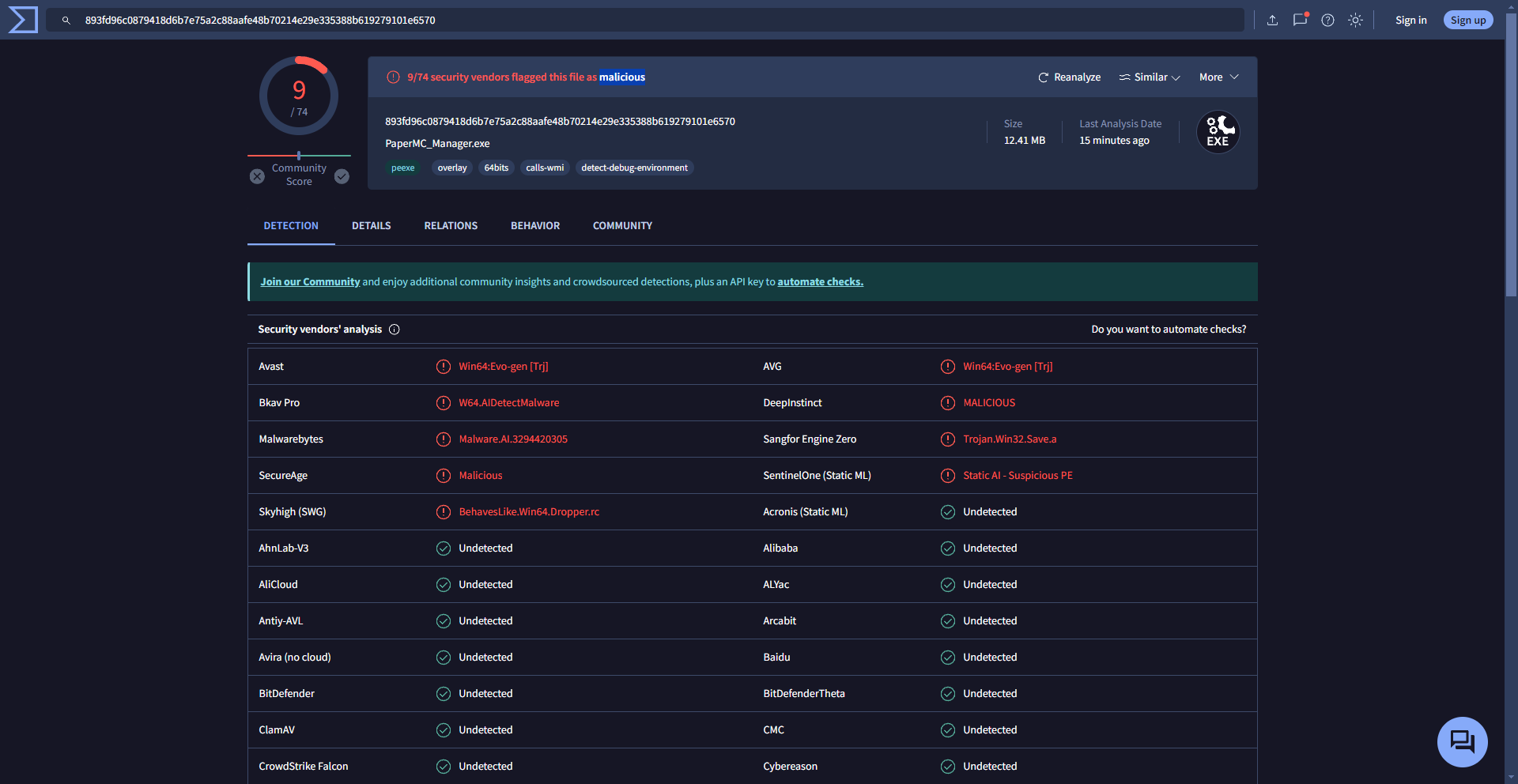Click the PaperMC_Manager.exe file name

pos(437,144)
